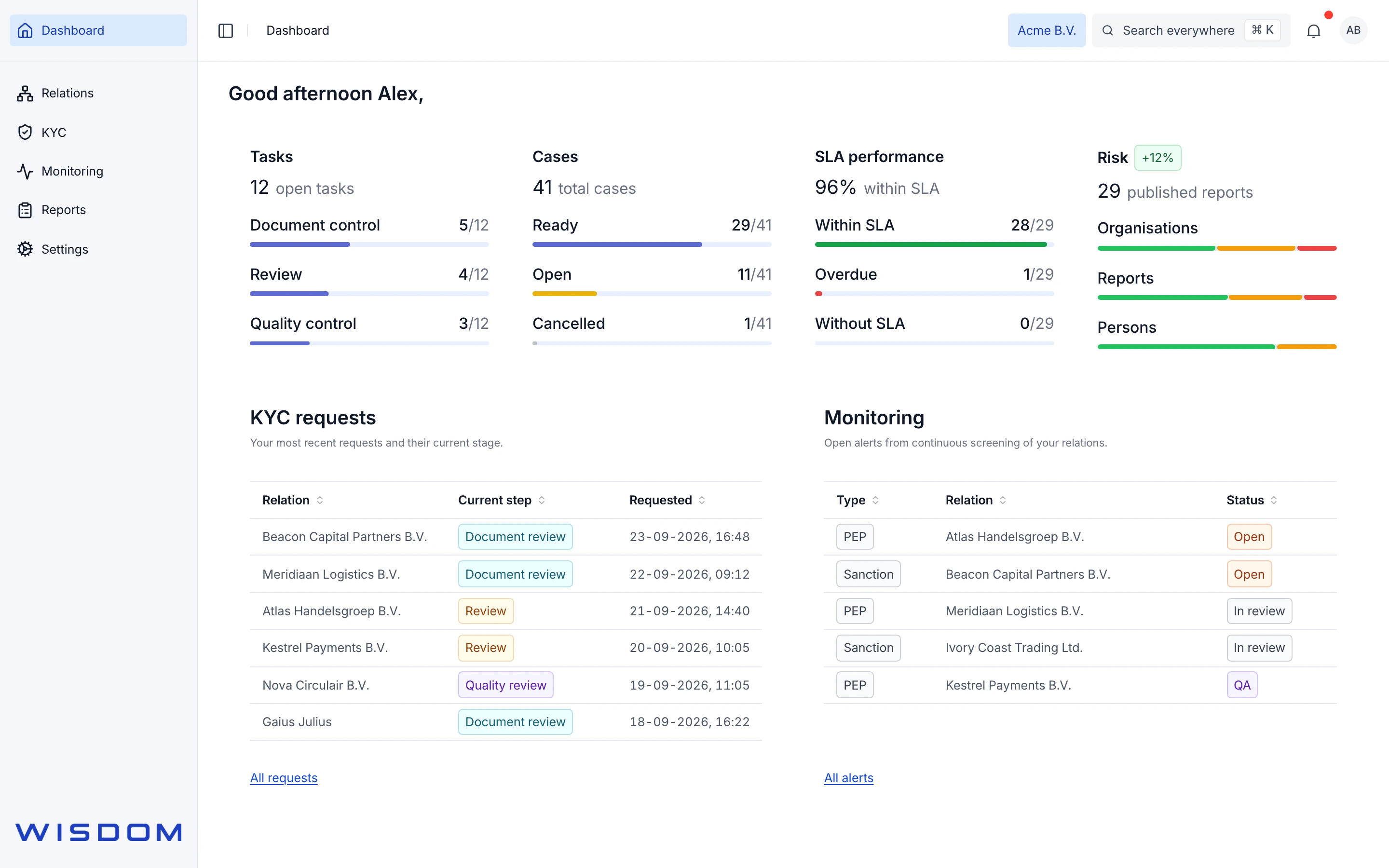This screenshot has width=1389, height=868.
Task: Click QA status for Kestrel Payments alert
Action: tap(1242, 685)
